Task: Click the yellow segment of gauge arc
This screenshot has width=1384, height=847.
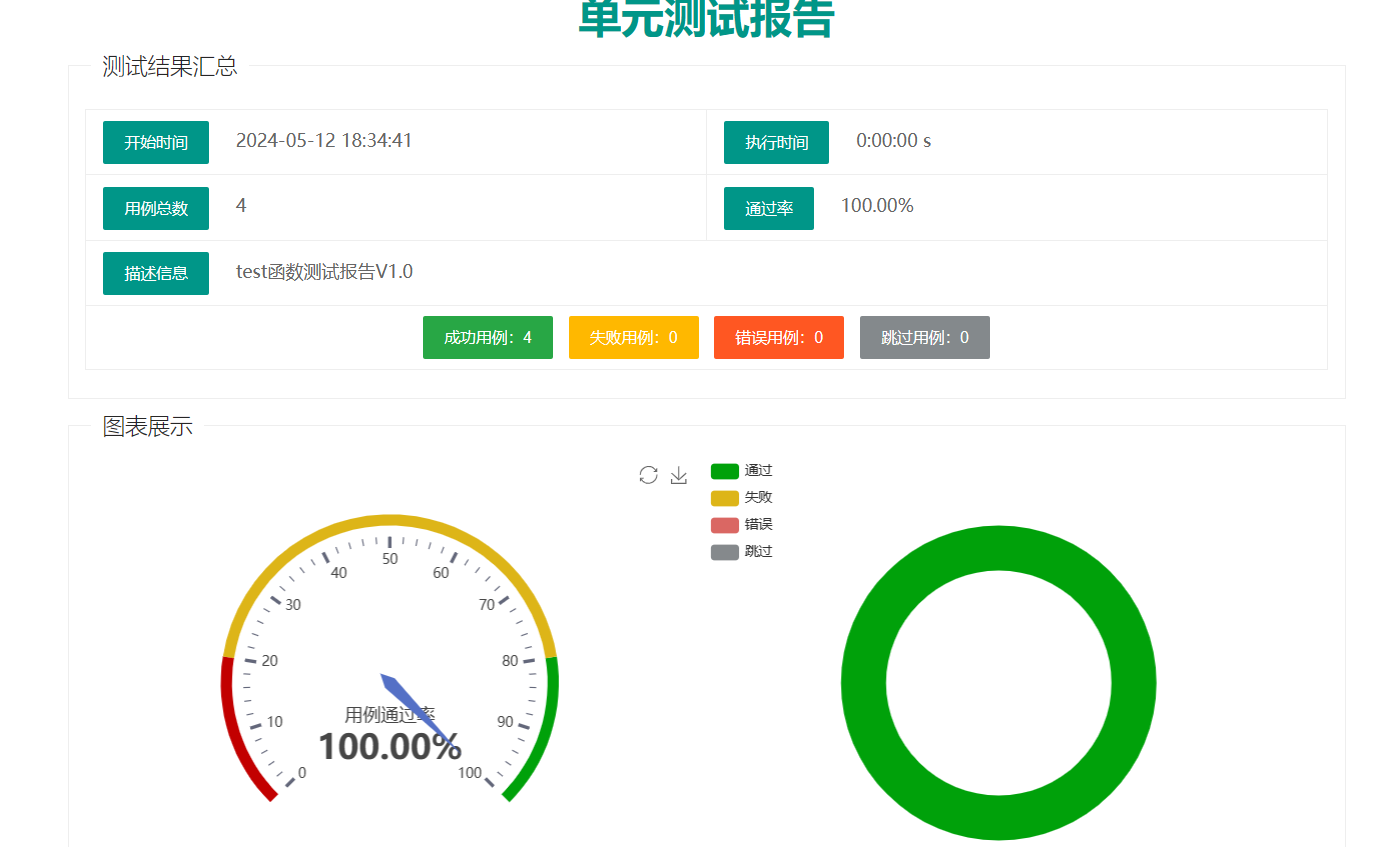Action: 390,520
